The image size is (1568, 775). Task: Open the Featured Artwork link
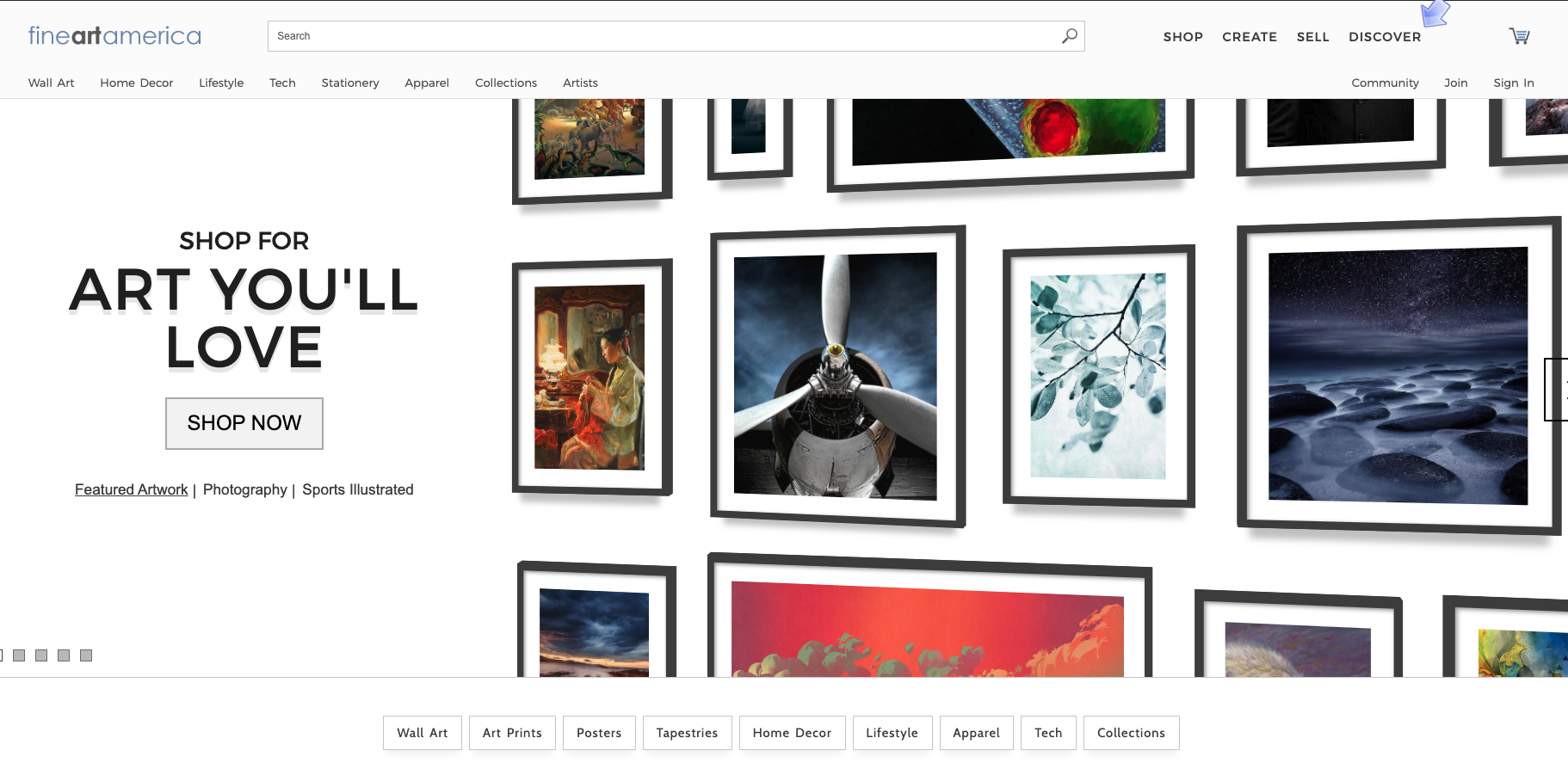coord(131,489)
